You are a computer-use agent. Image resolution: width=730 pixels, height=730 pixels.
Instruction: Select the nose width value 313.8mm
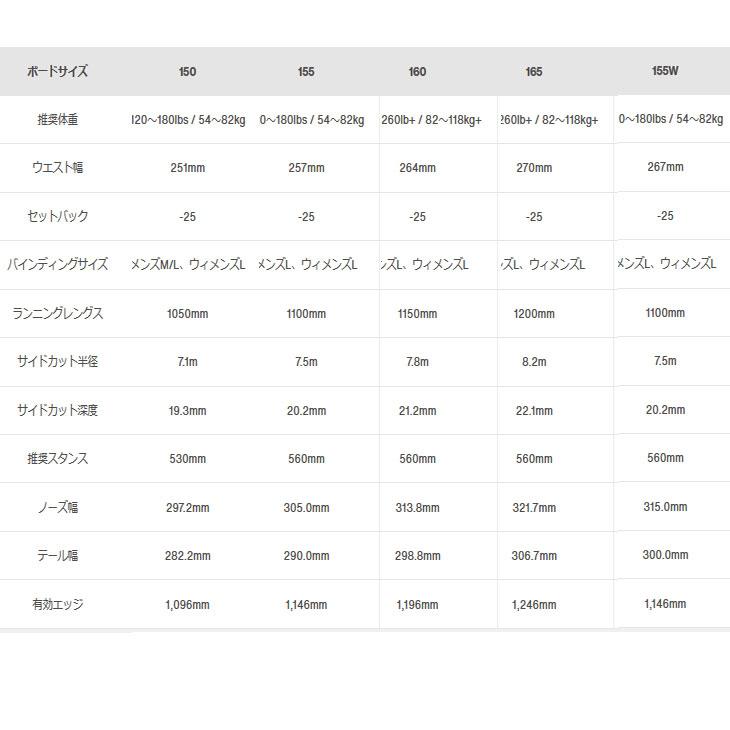(x=417, y=507)
